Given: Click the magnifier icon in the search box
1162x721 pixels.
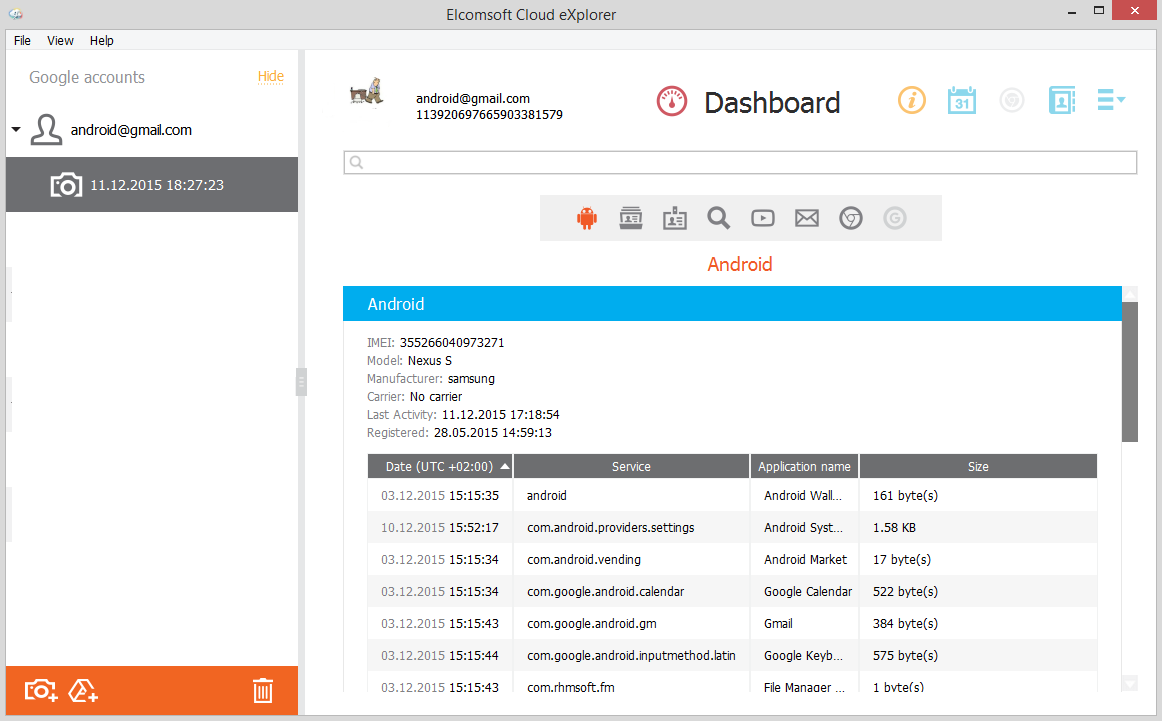Looking at the screenshot, I should 356,162.
